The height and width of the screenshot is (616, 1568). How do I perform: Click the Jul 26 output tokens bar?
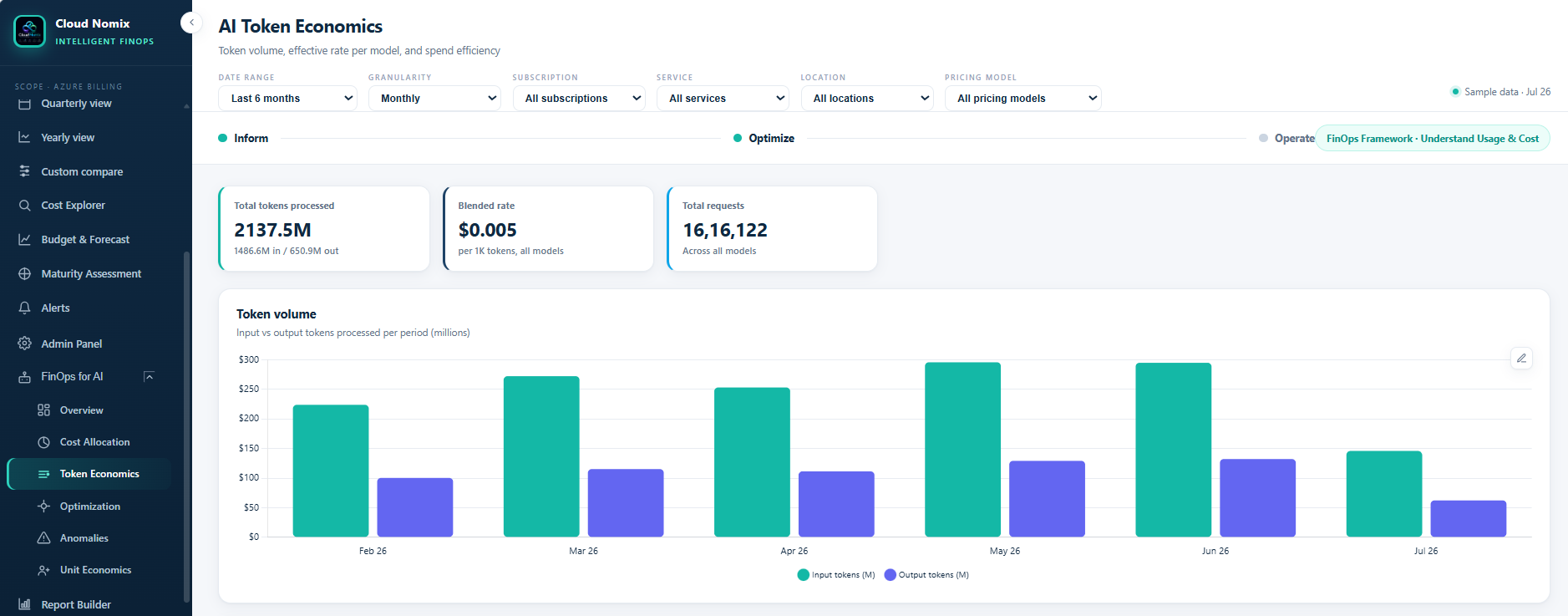click(1468, 518)
